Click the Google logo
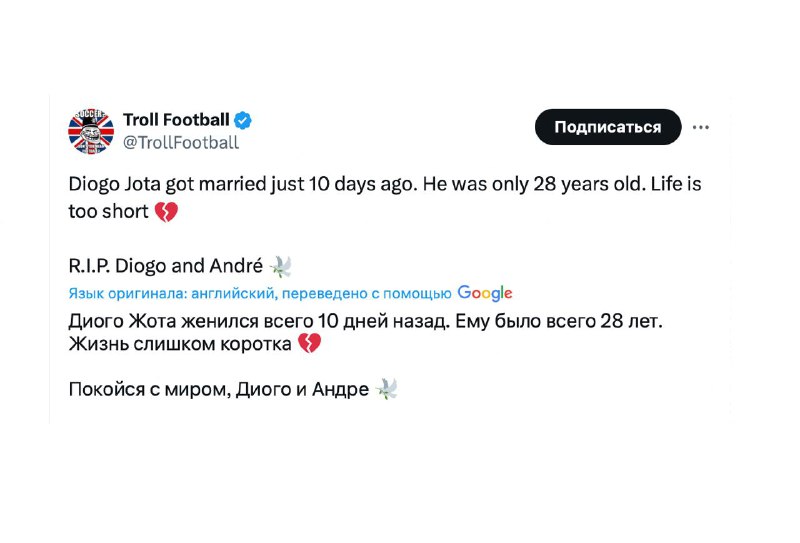 pos(485,293)
